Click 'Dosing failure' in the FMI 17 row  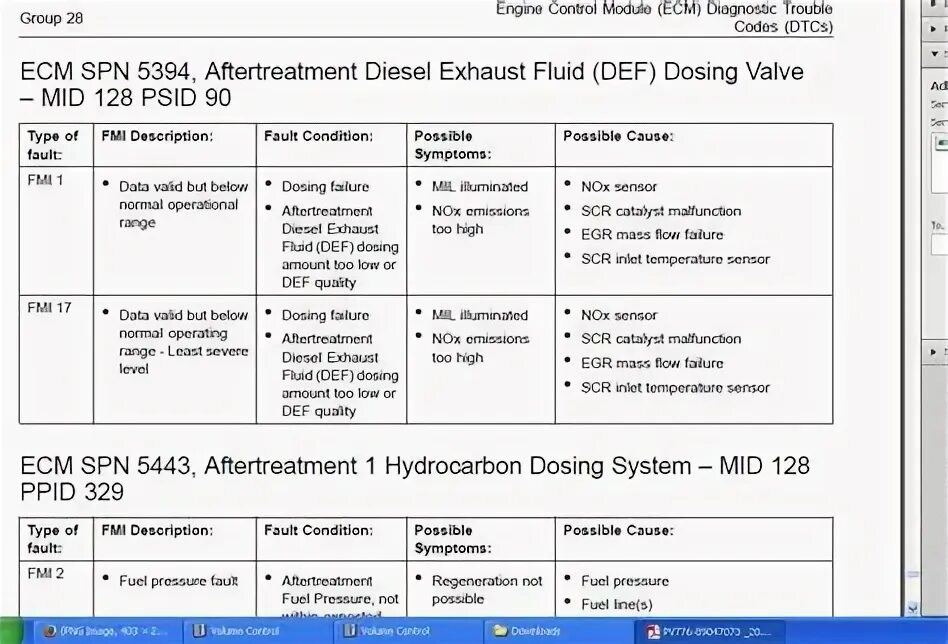[x=325, y=315]
